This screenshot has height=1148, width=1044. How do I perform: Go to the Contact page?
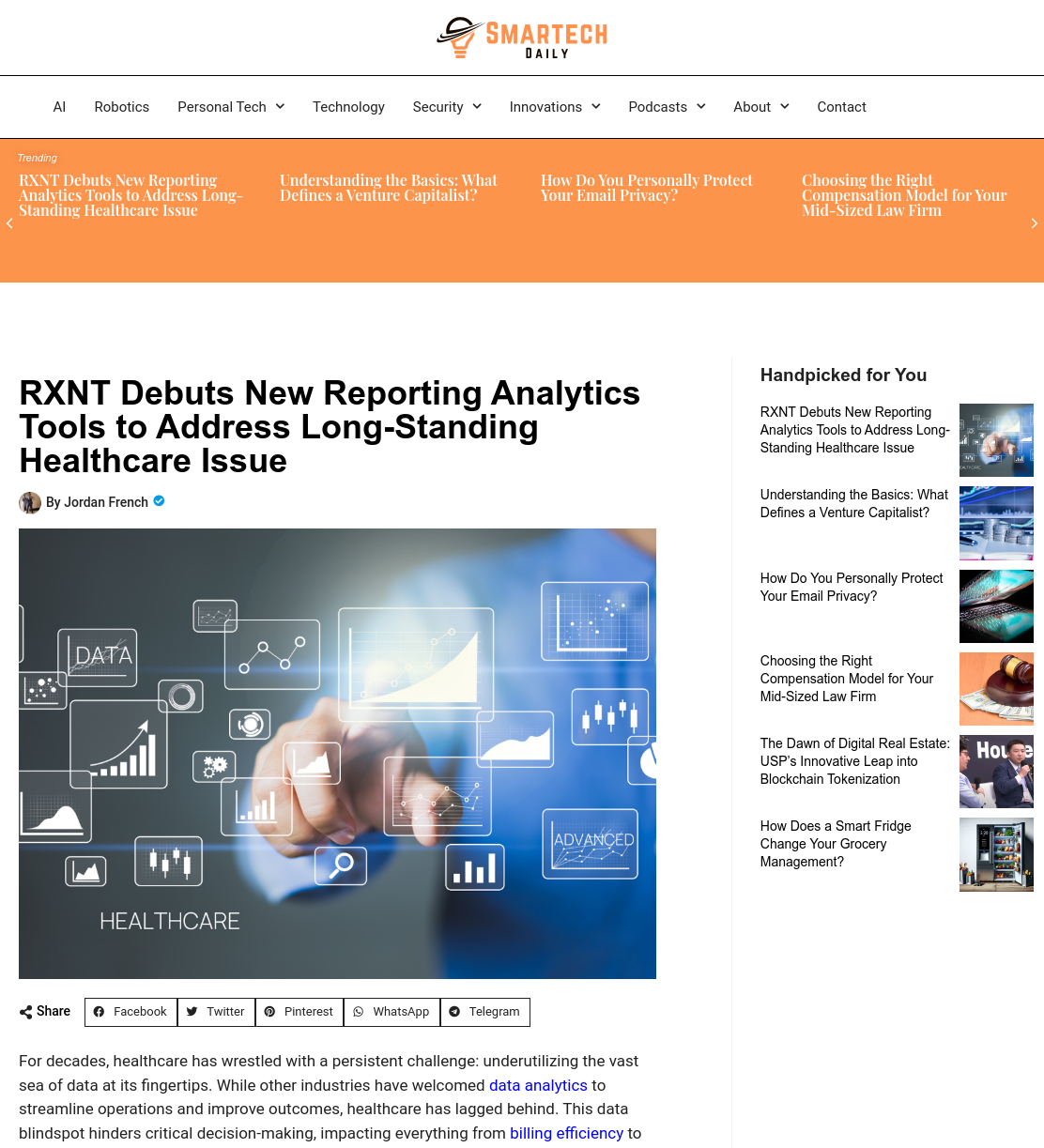pos(841,107)
